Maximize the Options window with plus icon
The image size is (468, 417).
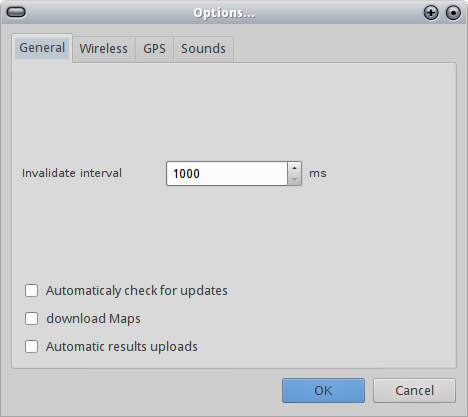tap(431, 13)
